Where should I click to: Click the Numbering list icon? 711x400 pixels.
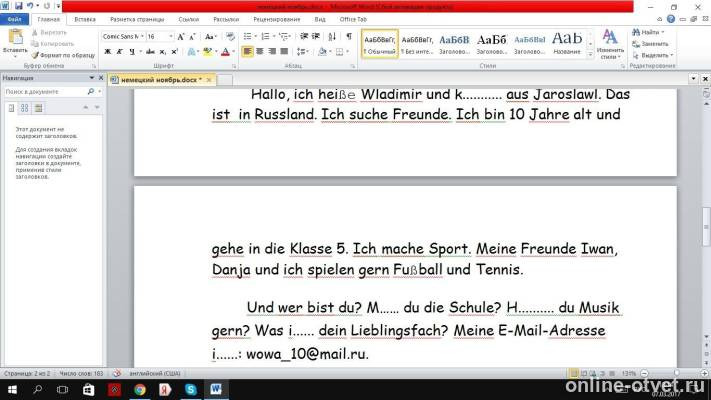point(266,36)
